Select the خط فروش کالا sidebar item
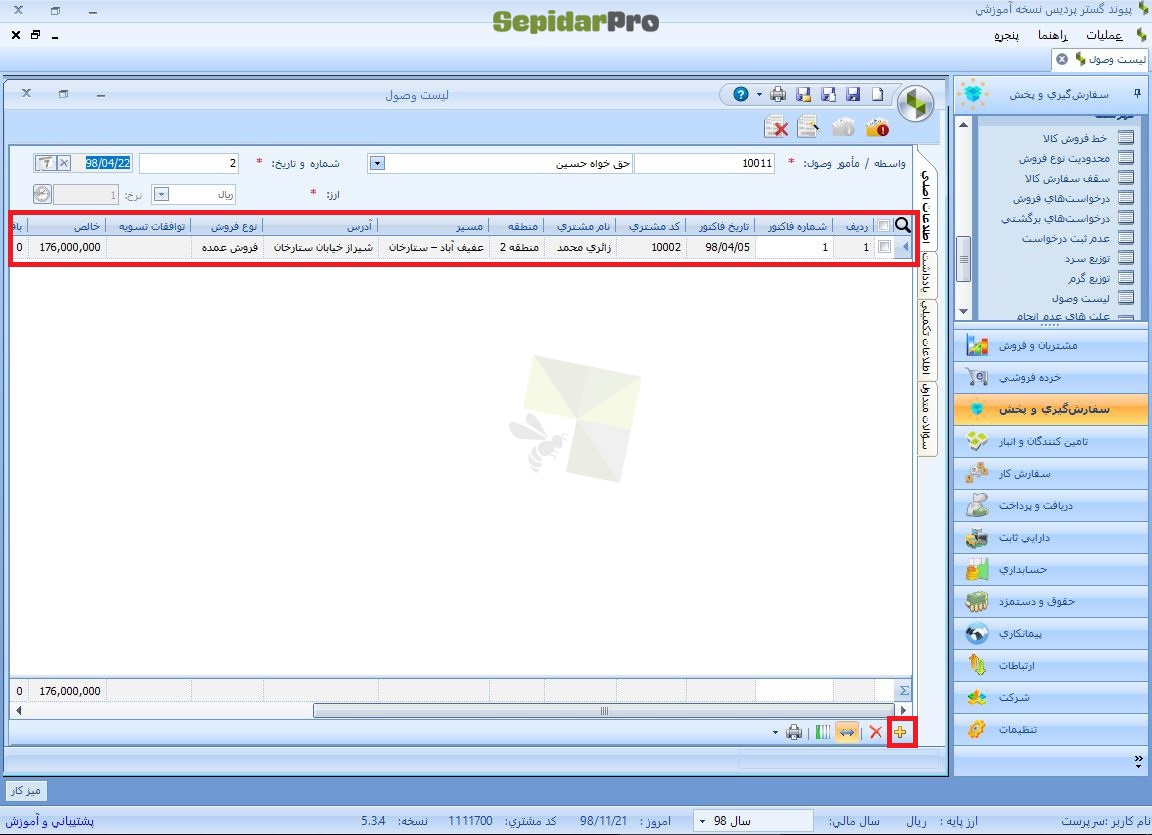 [x=1074, y=138]
